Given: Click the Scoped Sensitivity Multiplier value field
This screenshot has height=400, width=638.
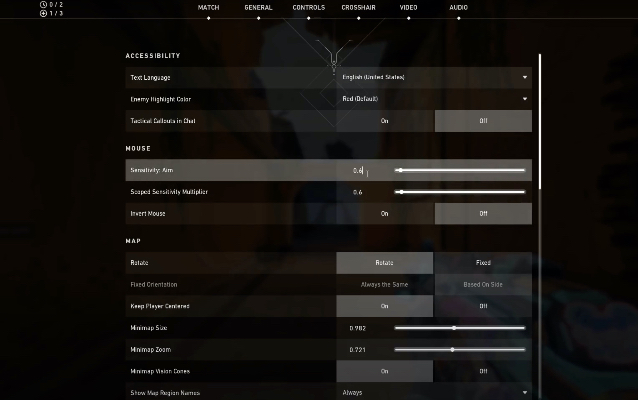Looking at the screenshot, I should 358,192.
